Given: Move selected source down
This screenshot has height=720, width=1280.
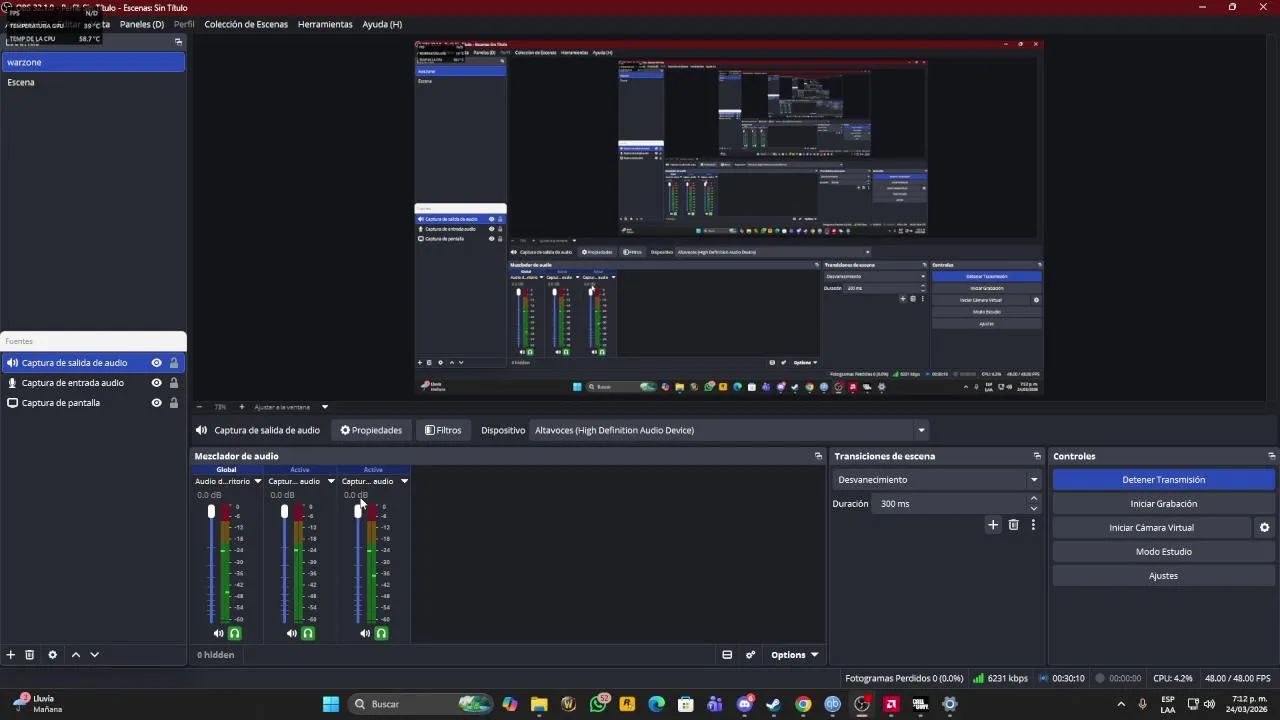Looking at the screenshot, I should [95, 655].
